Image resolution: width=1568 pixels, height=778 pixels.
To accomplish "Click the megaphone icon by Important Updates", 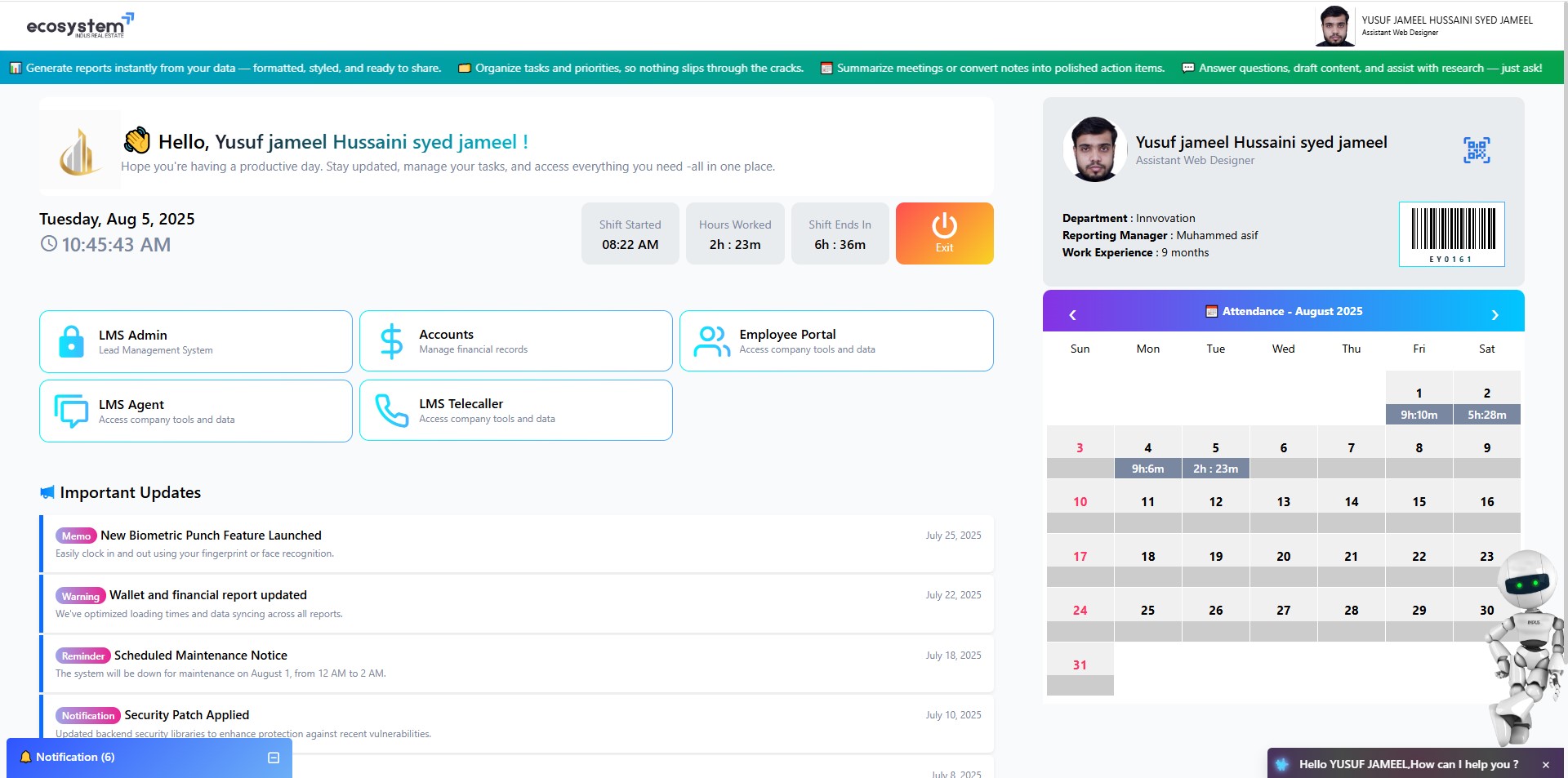I will pyautogui.click(x=47, y=492).
